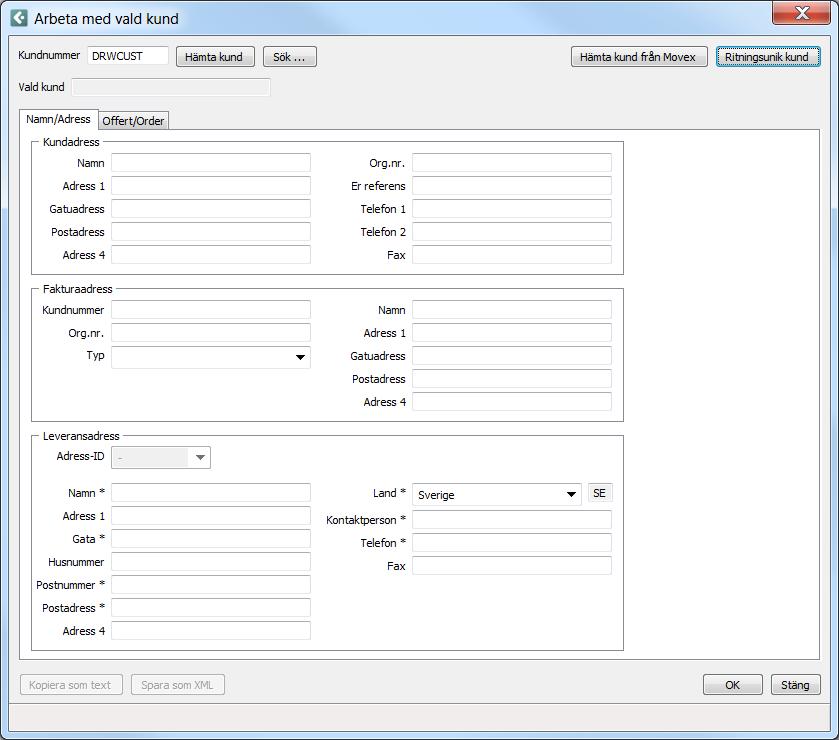Click the Kundadress Telefon 2 field
Screen dimensions: 839x740
[x=512, y=232]
